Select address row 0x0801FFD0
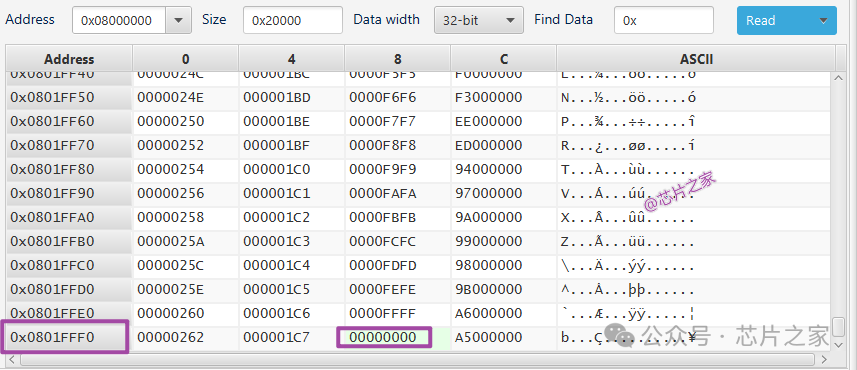This screenshot has width=857, height=370. tap(69, 290)
